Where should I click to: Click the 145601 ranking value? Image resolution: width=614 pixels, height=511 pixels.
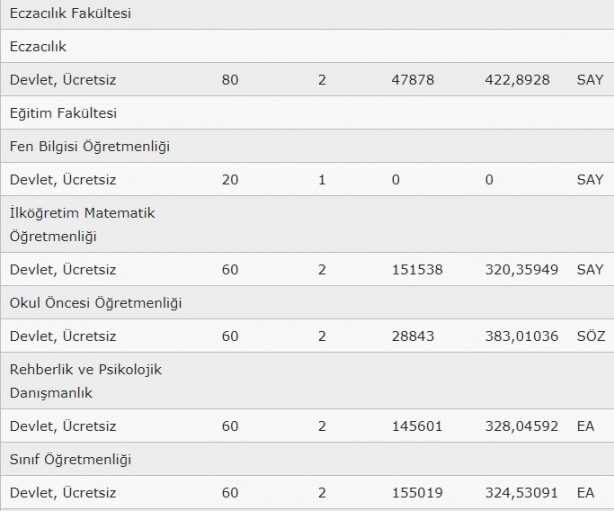pos(418,425)
